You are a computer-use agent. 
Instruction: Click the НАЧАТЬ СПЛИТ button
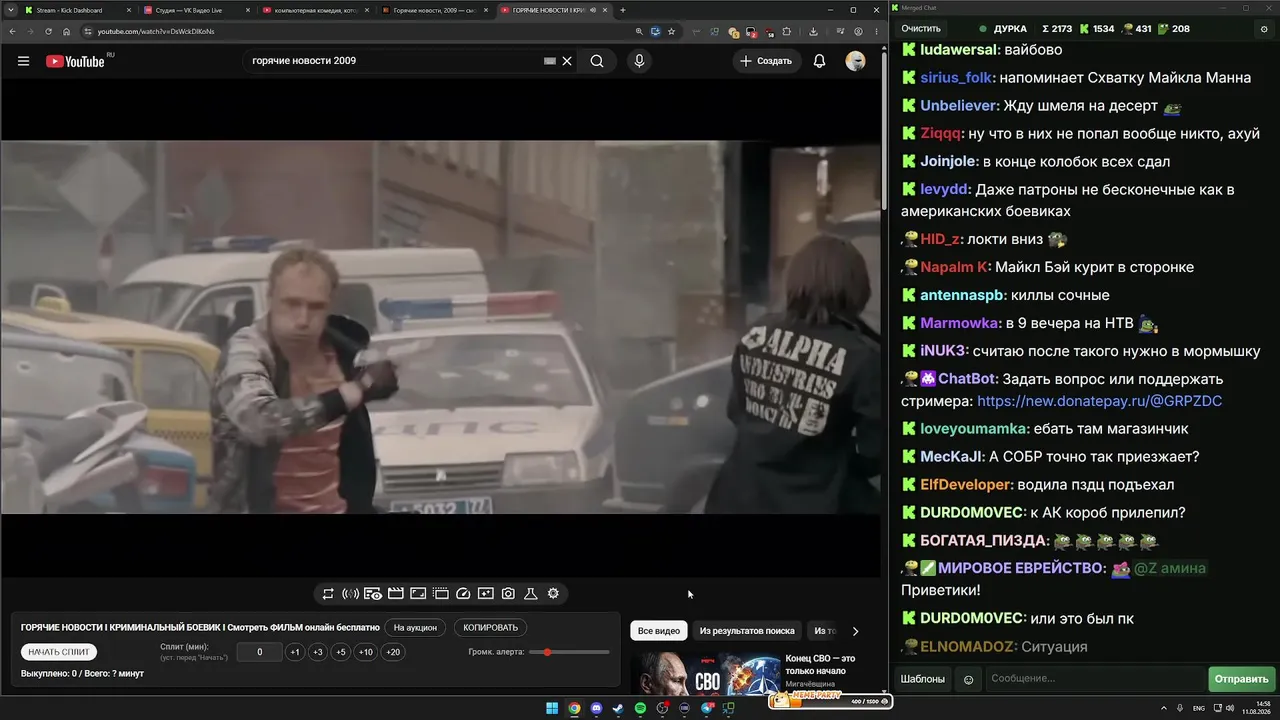click(x=59, y=652)
